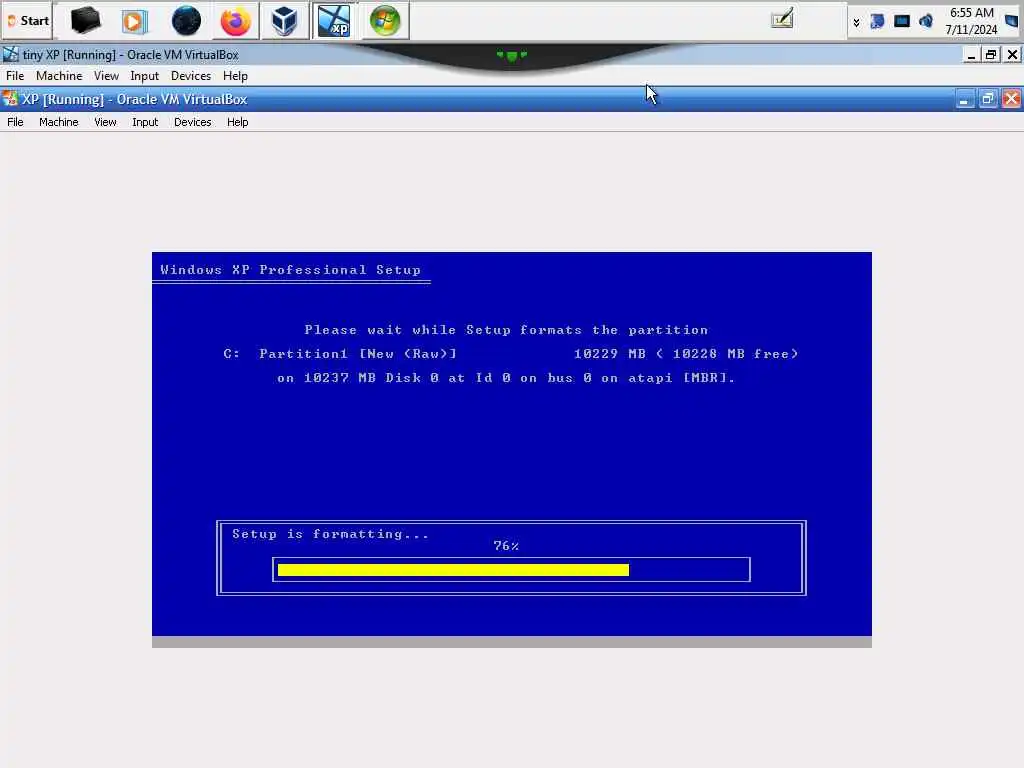Open the Start menu
1024x768 pixels.
[28, 21]
